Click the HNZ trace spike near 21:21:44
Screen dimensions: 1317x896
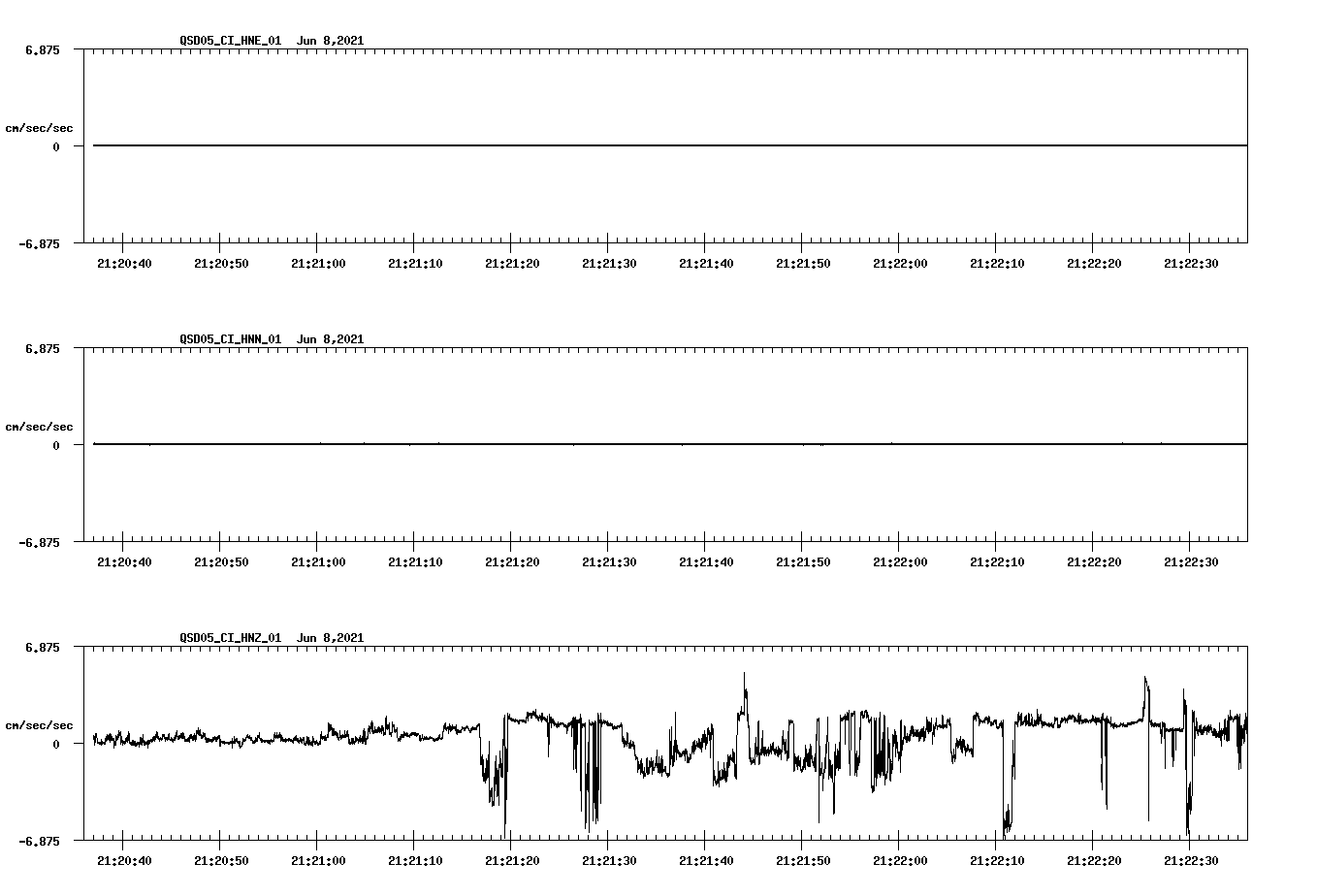744,693
